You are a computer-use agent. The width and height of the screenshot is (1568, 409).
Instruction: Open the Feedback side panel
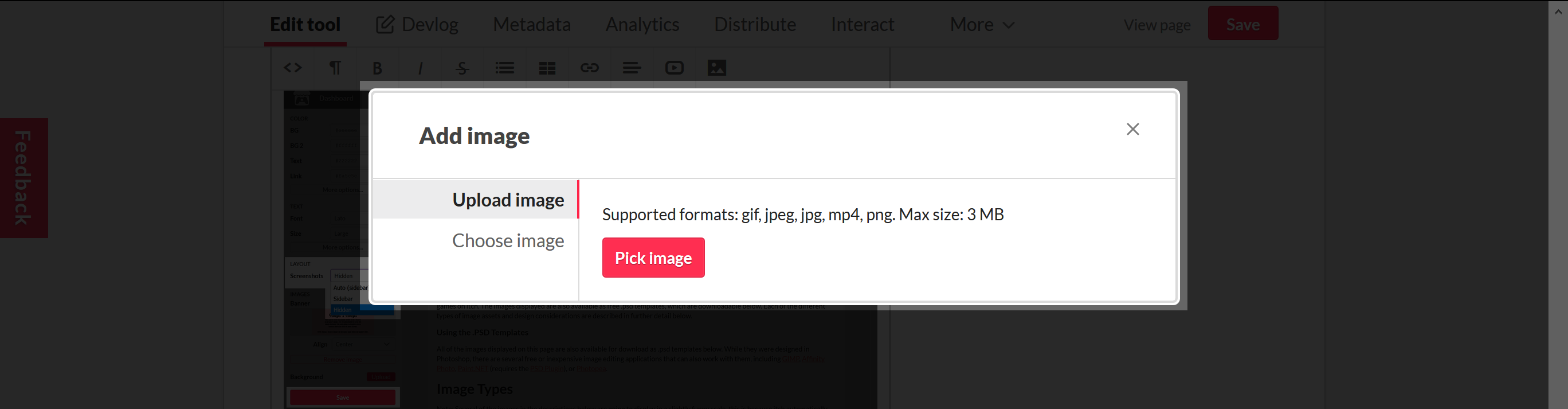(x=22, y=178)
